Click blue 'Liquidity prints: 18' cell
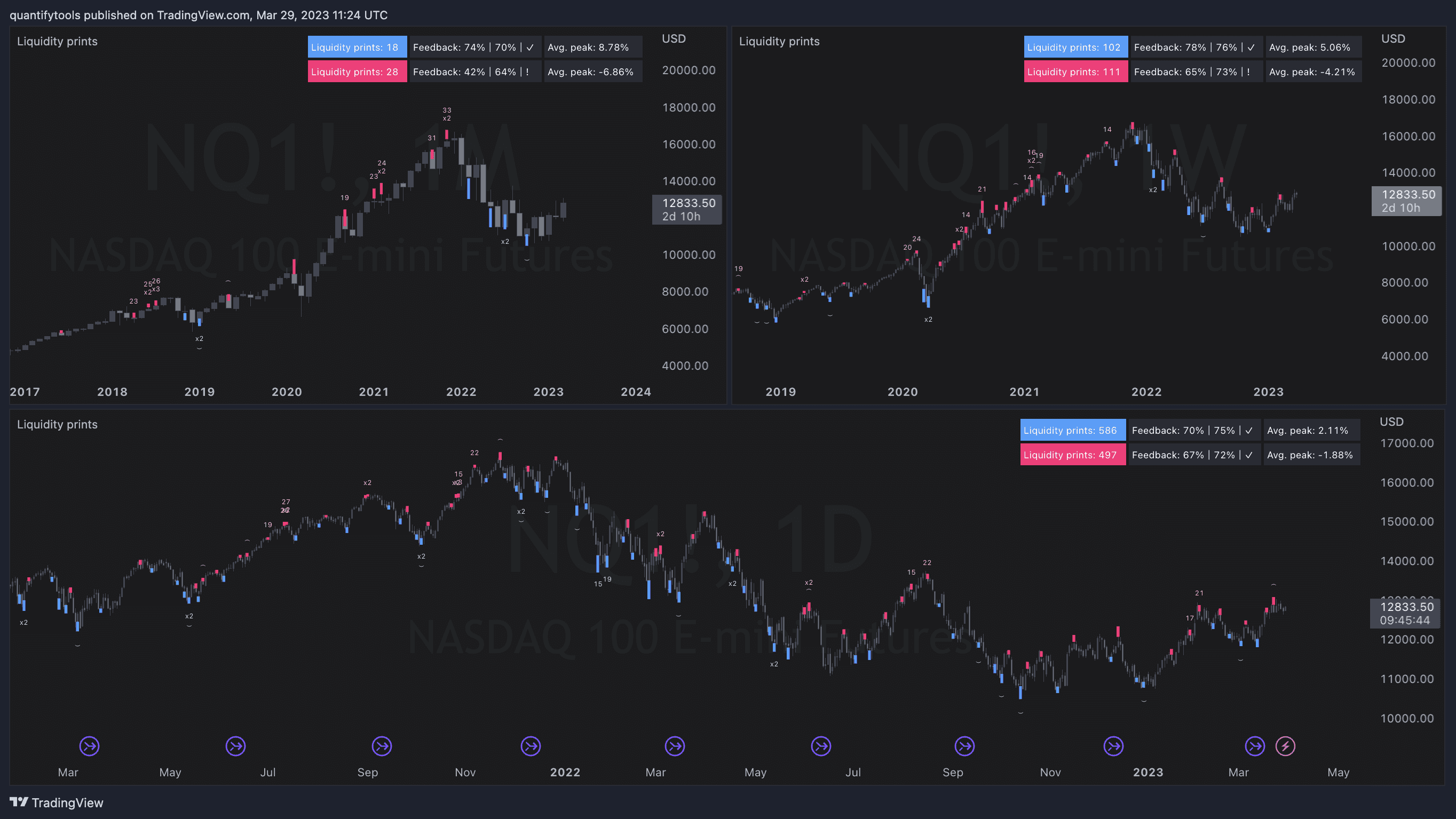 (357, 47)
